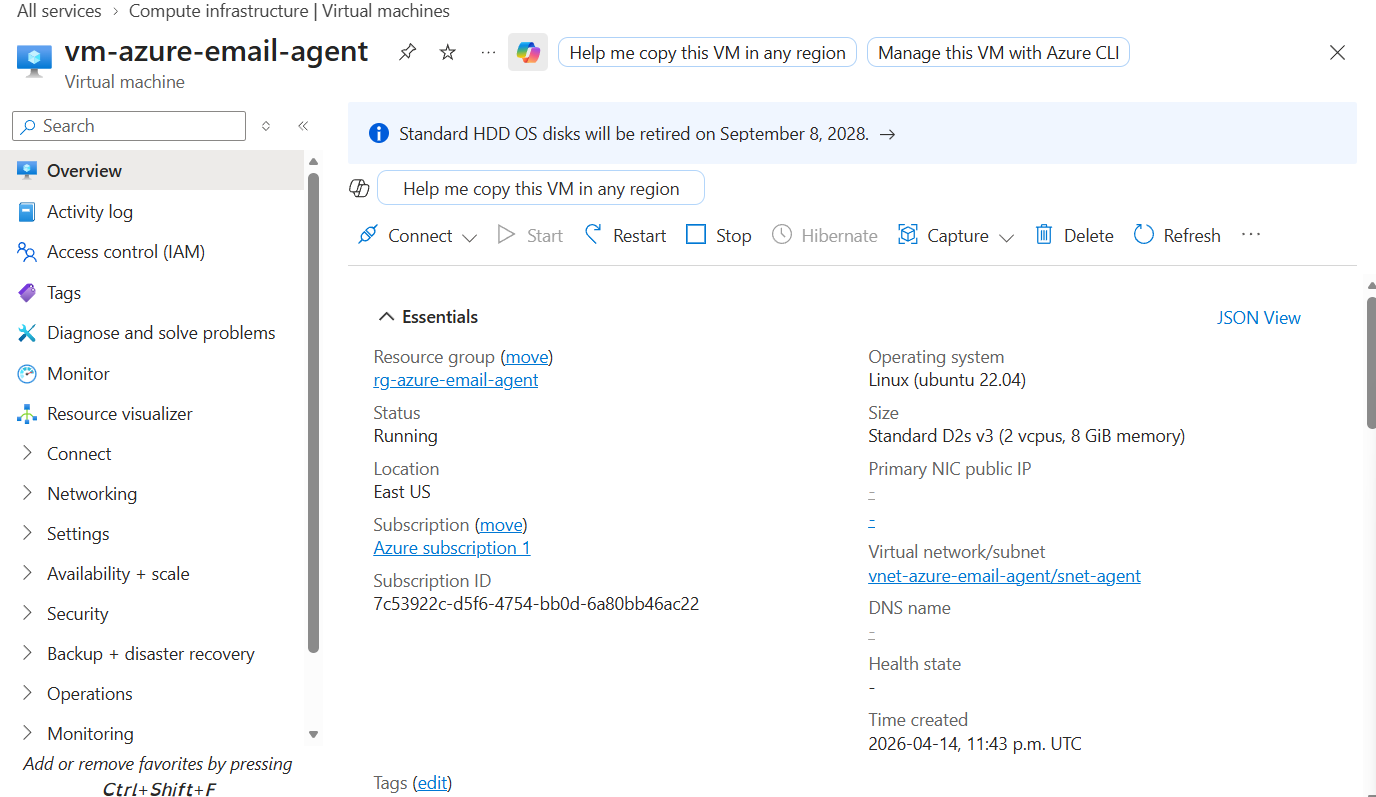The image size is (1376, 797).
Task: Refresh the VM overview
Action: [x=1177, y=236]
